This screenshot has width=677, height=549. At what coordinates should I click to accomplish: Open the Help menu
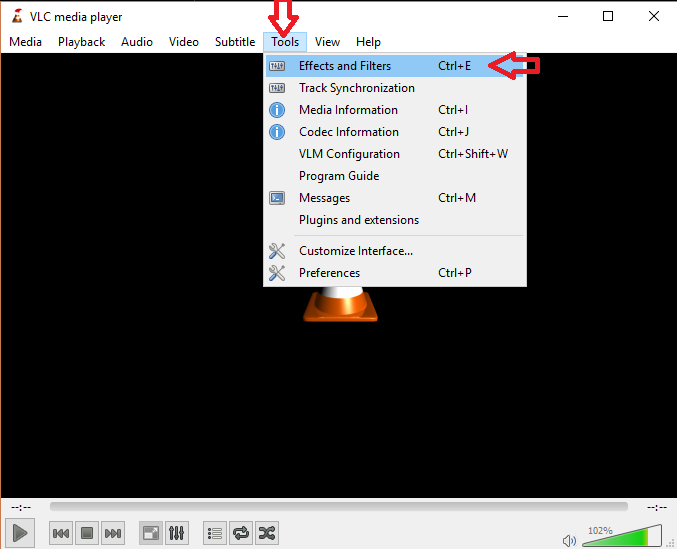point(368,42)
